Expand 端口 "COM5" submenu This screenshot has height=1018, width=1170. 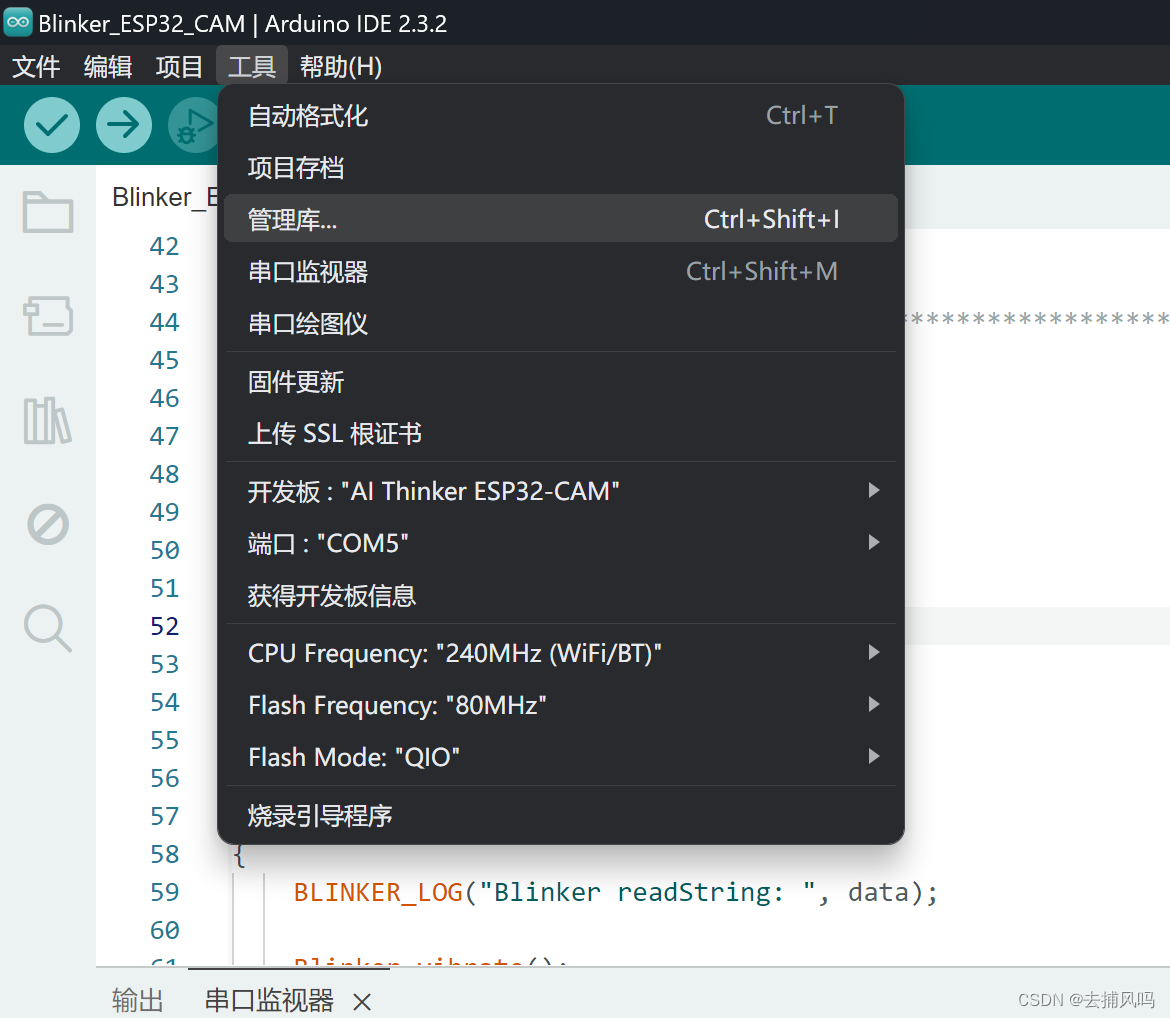click(560, 543)
